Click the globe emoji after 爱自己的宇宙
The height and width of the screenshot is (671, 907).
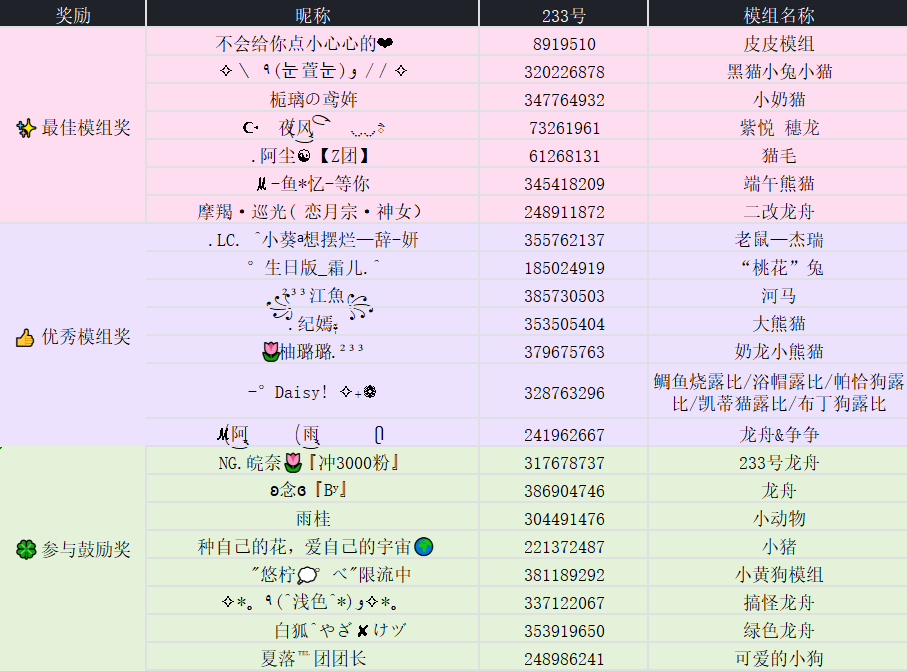(424, 547)
